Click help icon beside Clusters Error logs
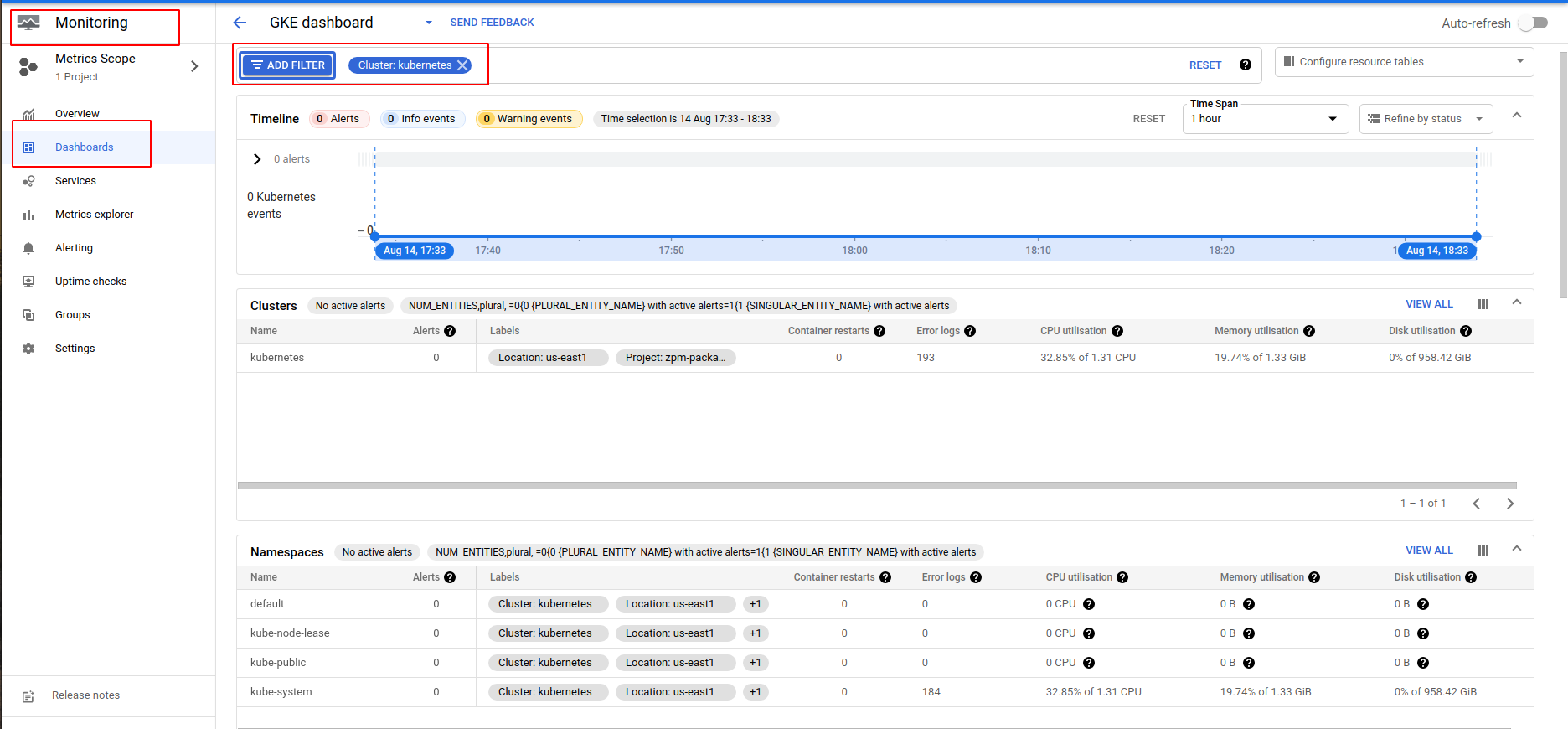1568x729 pixels. pos(970,331)
